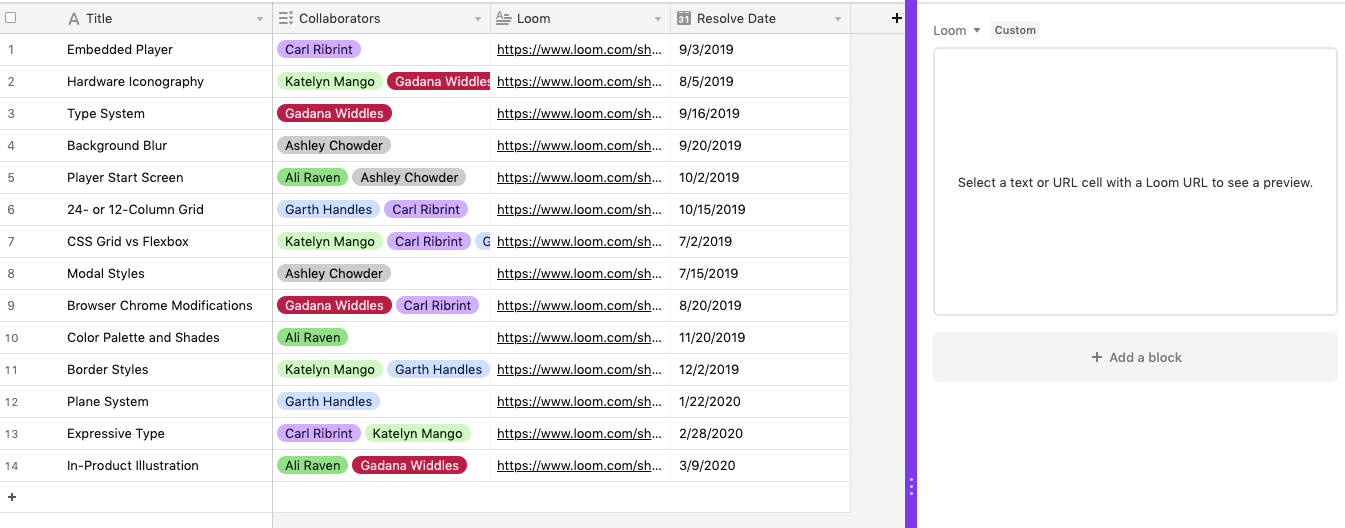Image resolution: width=1345 pixels, height=528 pixels.
Task: Click row number 5 in the grid
Action: [11, 177]
